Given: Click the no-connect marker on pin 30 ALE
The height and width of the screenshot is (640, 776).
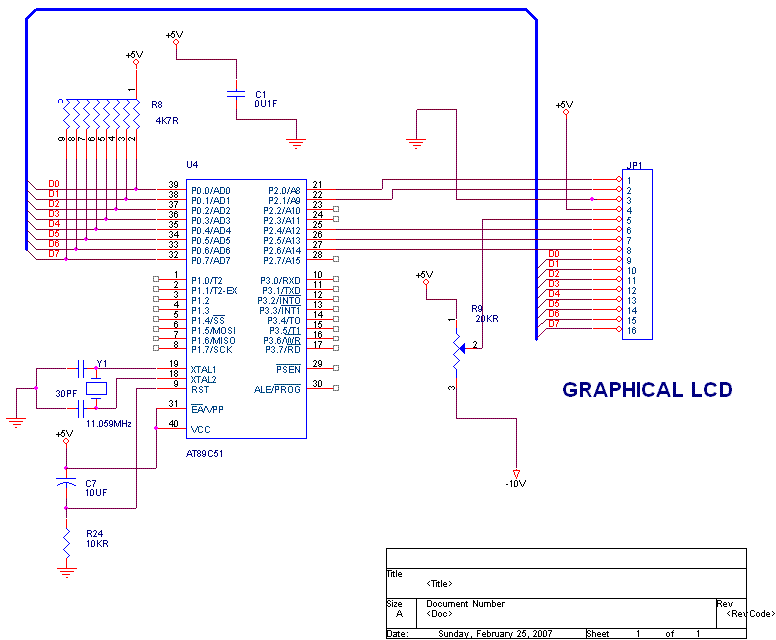Looking at the screenshot, I should 336,388.
